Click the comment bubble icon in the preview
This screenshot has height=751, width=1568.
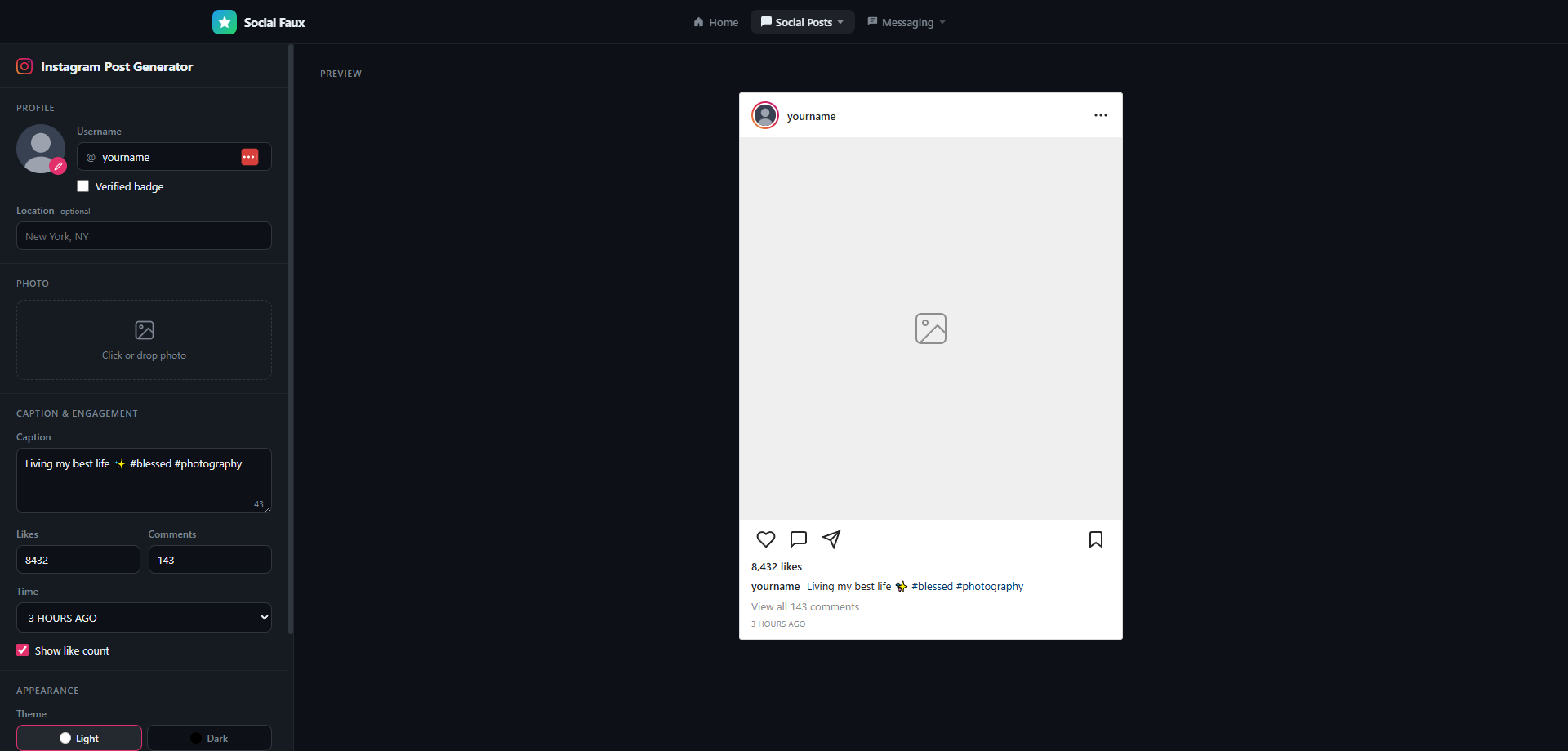point(798,539)
